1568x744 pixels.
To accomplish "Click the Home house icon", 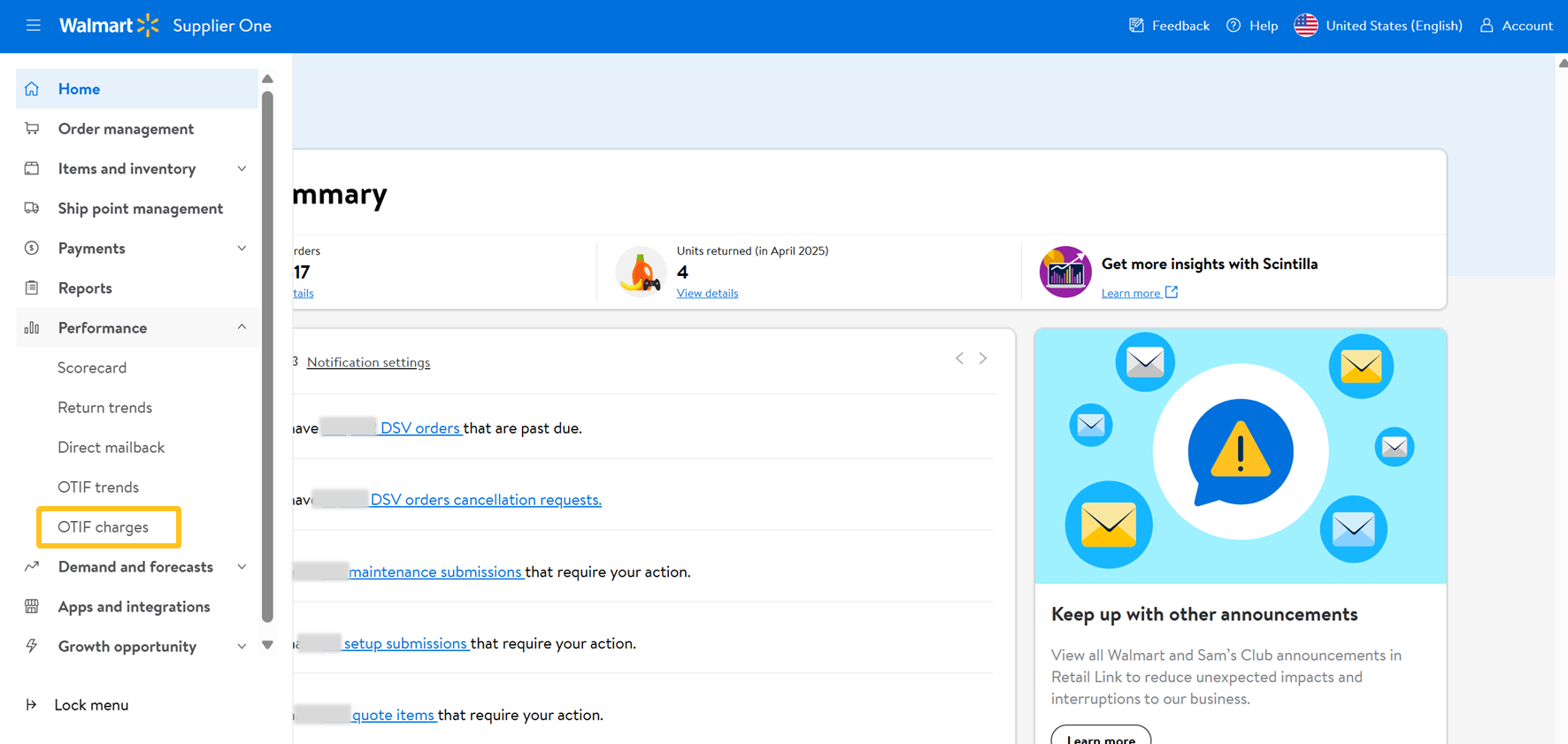I will click(32, 88).
